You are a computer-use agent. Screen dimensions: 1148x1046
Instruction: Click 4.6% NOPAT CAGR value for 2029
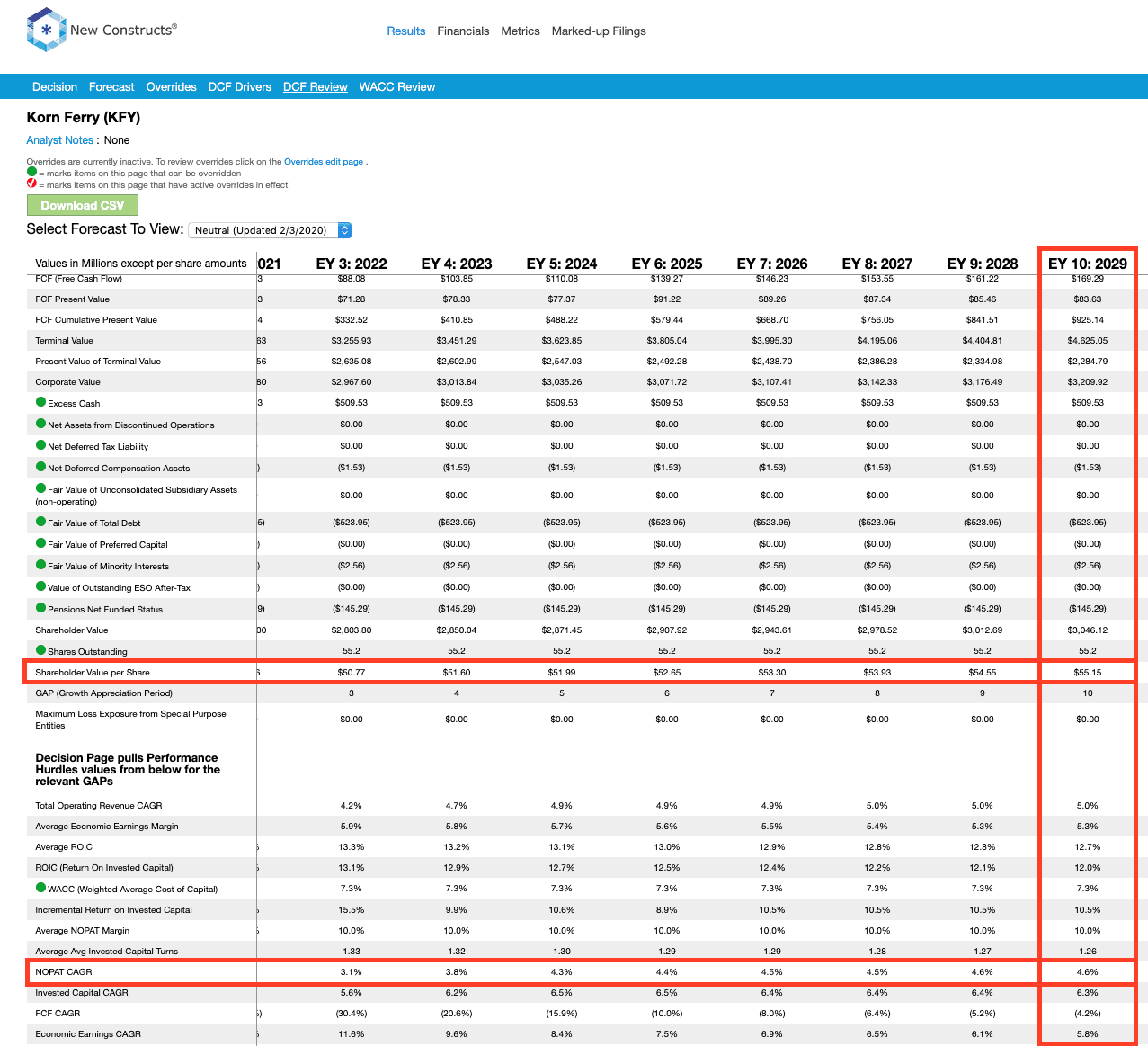1088,972
